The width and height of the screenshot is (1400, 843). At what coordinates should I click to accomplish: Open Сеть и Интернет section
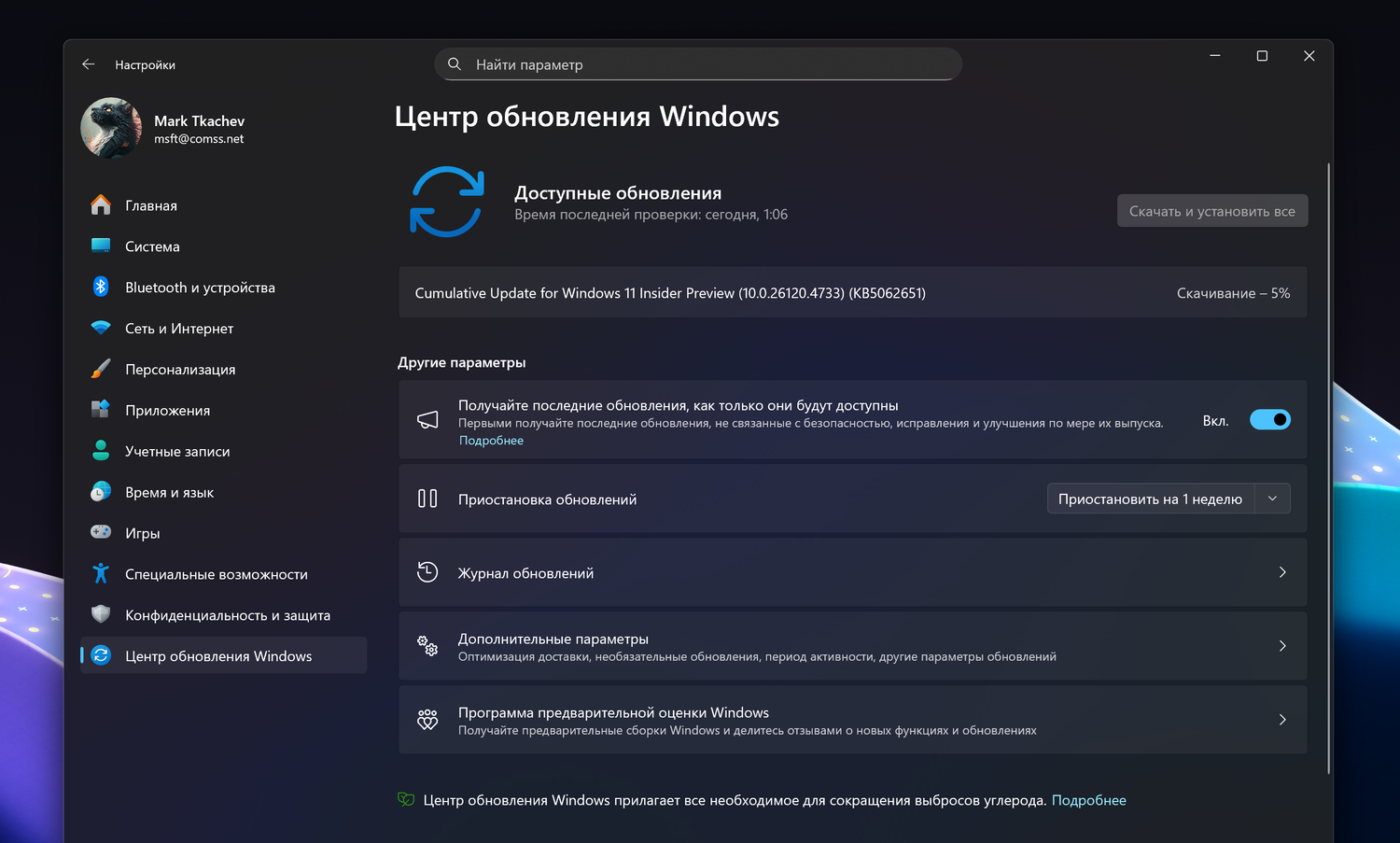[224, 329]
